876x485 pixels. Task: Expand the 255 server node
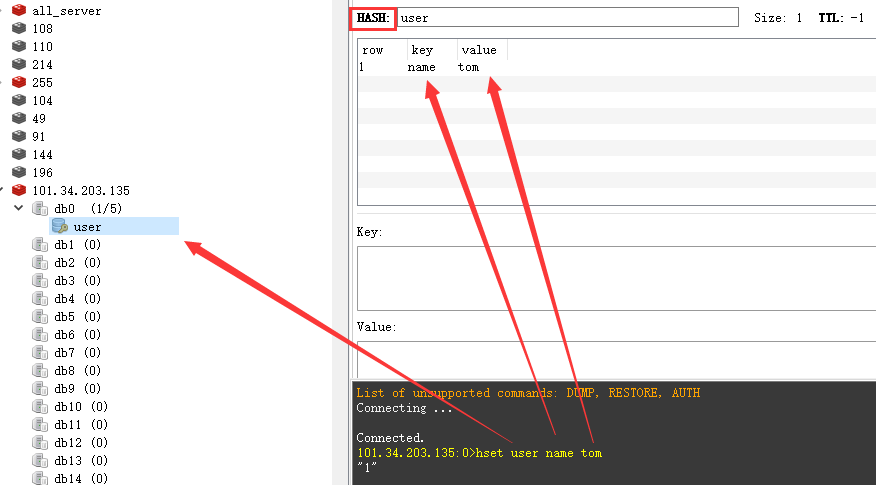tap(3, 82)
